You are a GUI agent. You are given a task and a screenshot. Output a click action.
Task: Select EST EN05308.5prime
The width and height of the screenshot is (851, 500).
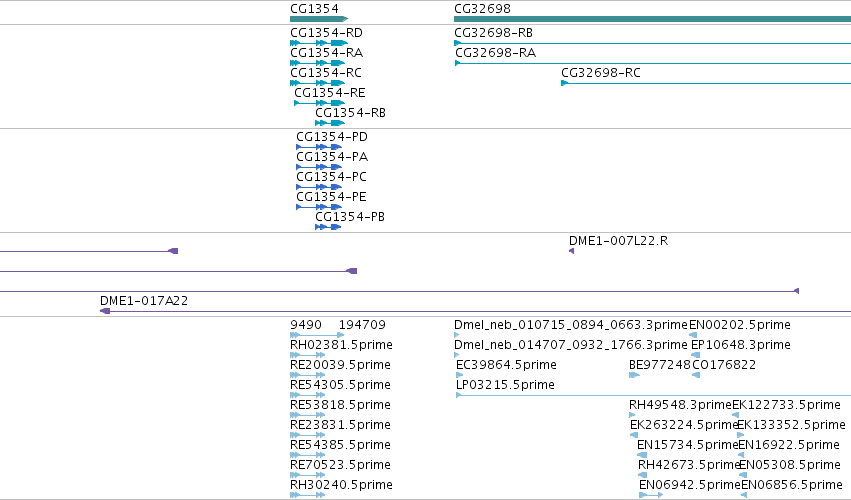[790, 465]
